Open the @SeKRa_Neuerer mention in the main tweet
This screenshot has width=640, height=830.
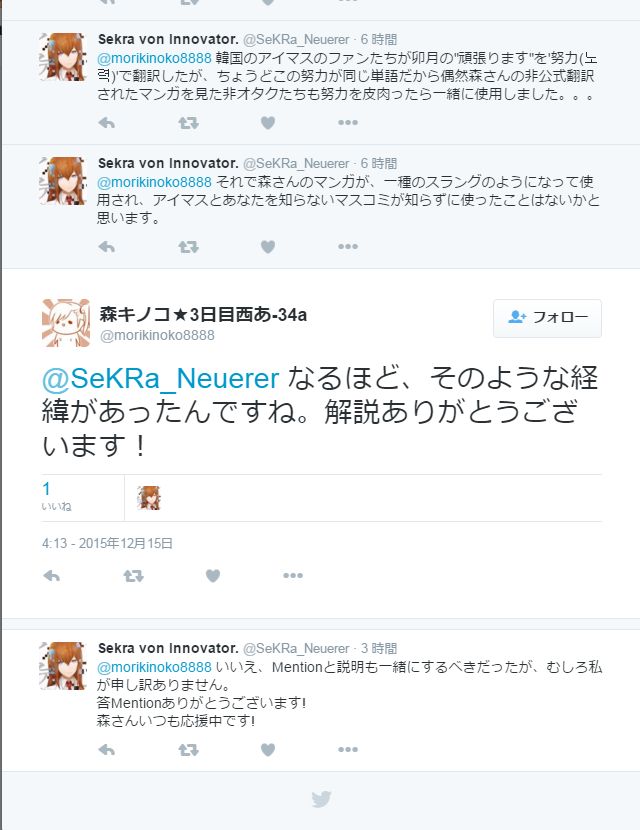pyautogui.click(x=160, y=378)
